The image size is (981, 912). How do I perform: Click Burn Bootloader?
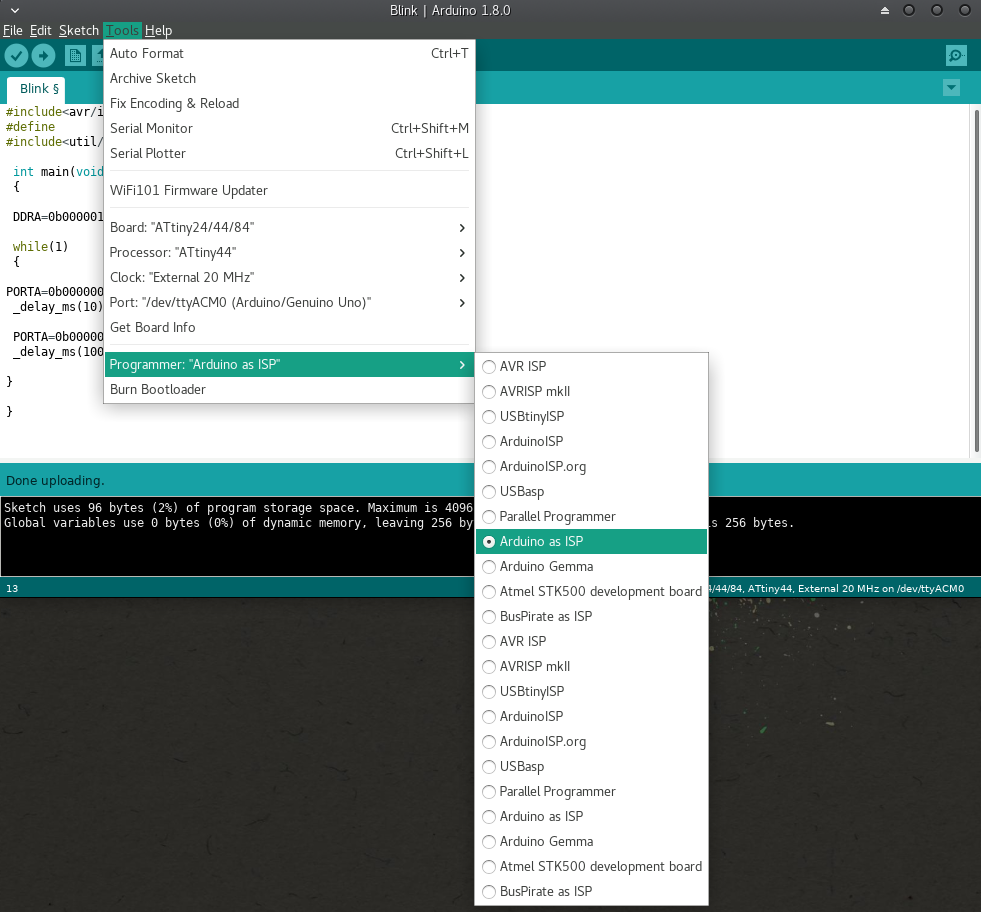289,389
